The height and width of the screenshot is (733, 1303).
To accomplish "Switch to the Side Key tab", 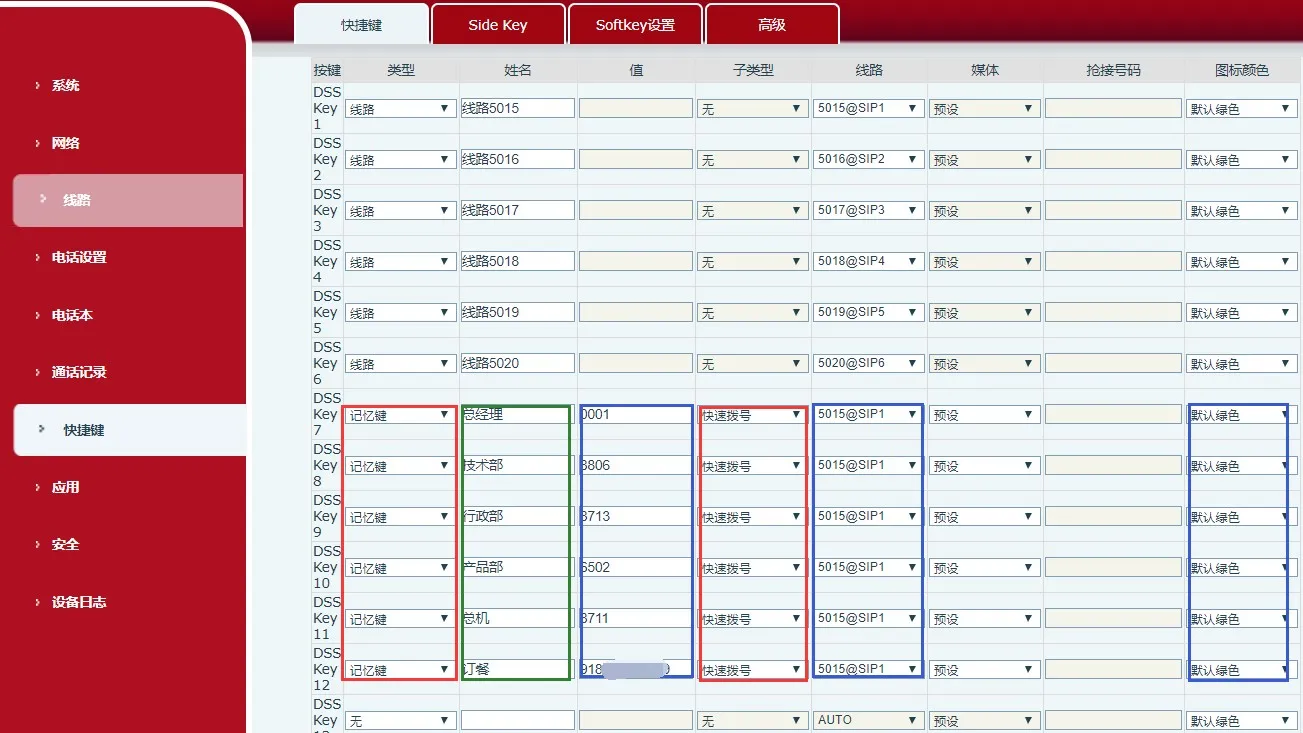I will (498, 24).
